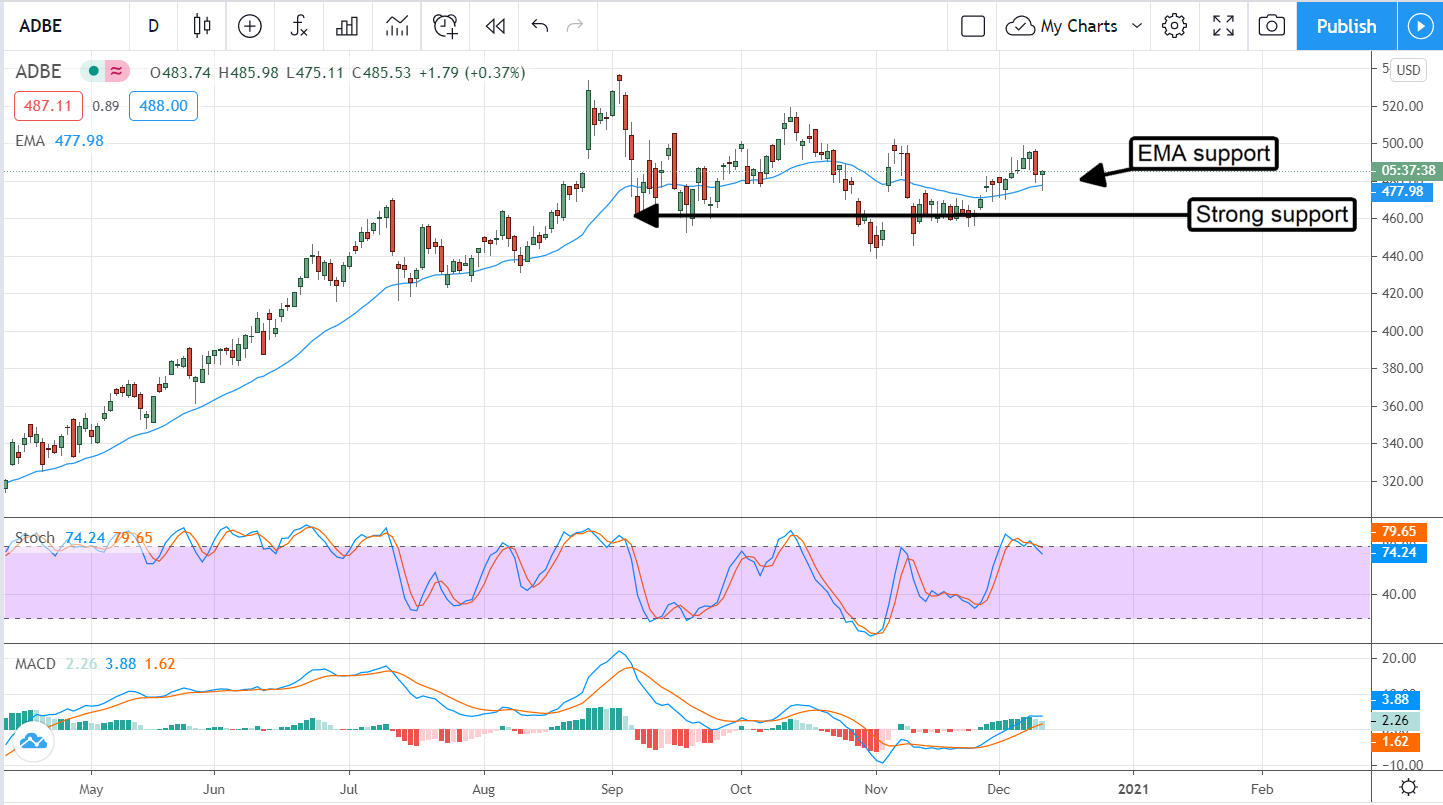Click the USD currency label
This screenshot has height=805, width=1443.
point(1408,70)
